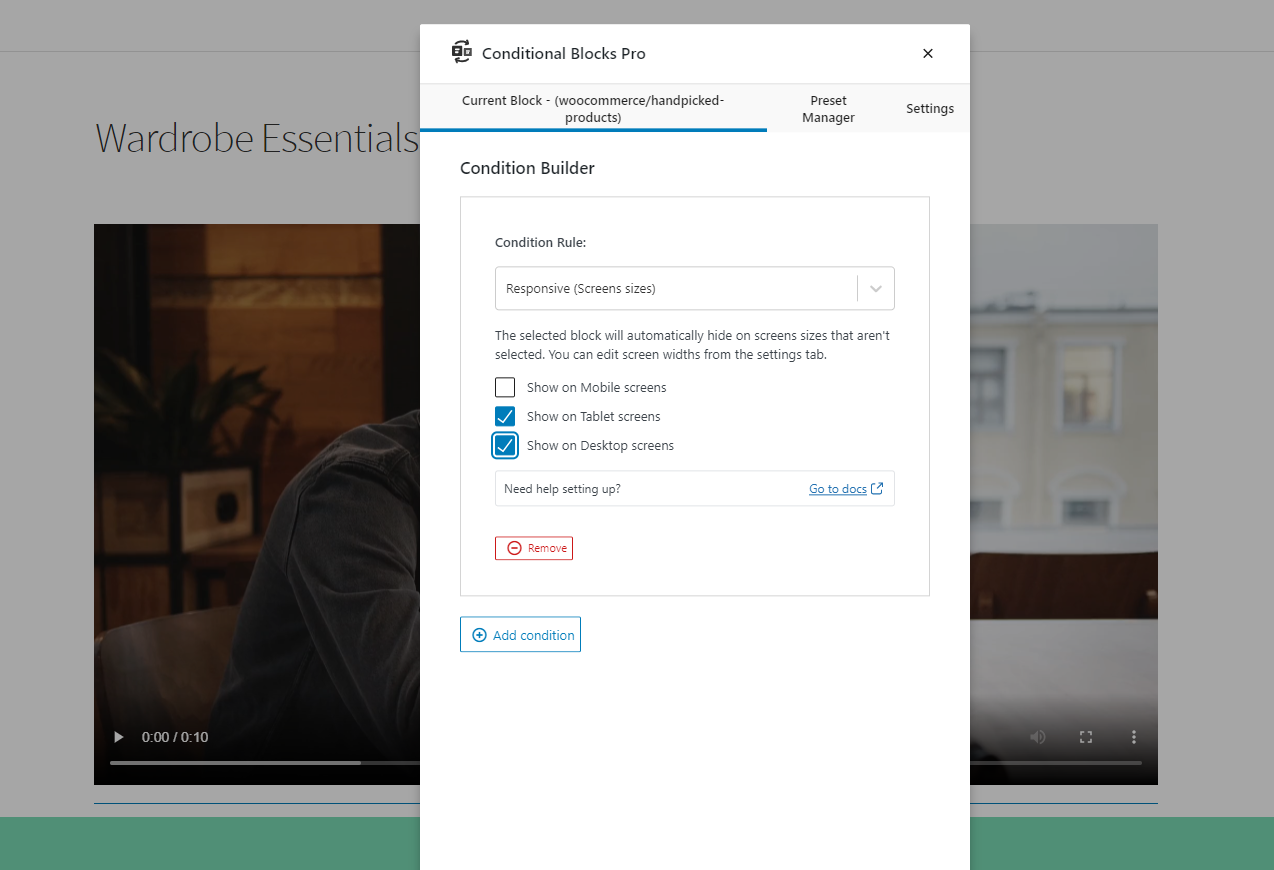
Task: Switch to the Preset Manager tab
Action: [x=828, y=109]
